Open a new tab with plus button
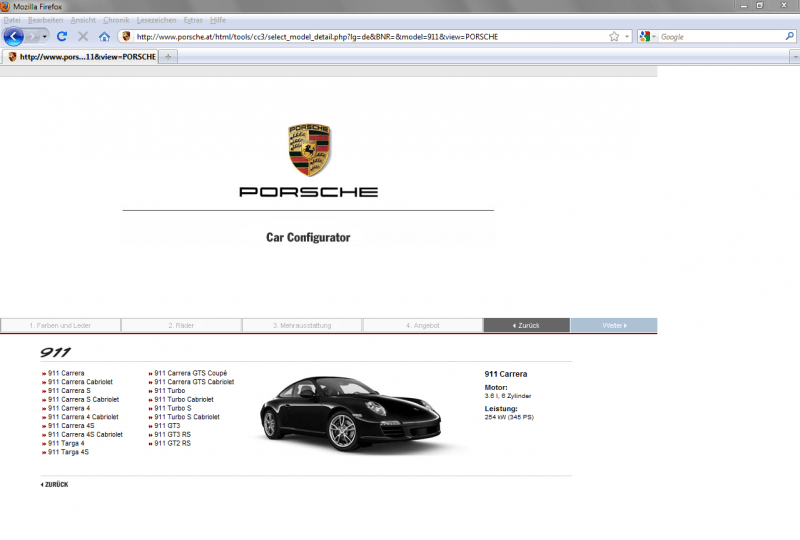Image resolution: width=800 pixels, height=540 pixels. click(x=168, y=57)
